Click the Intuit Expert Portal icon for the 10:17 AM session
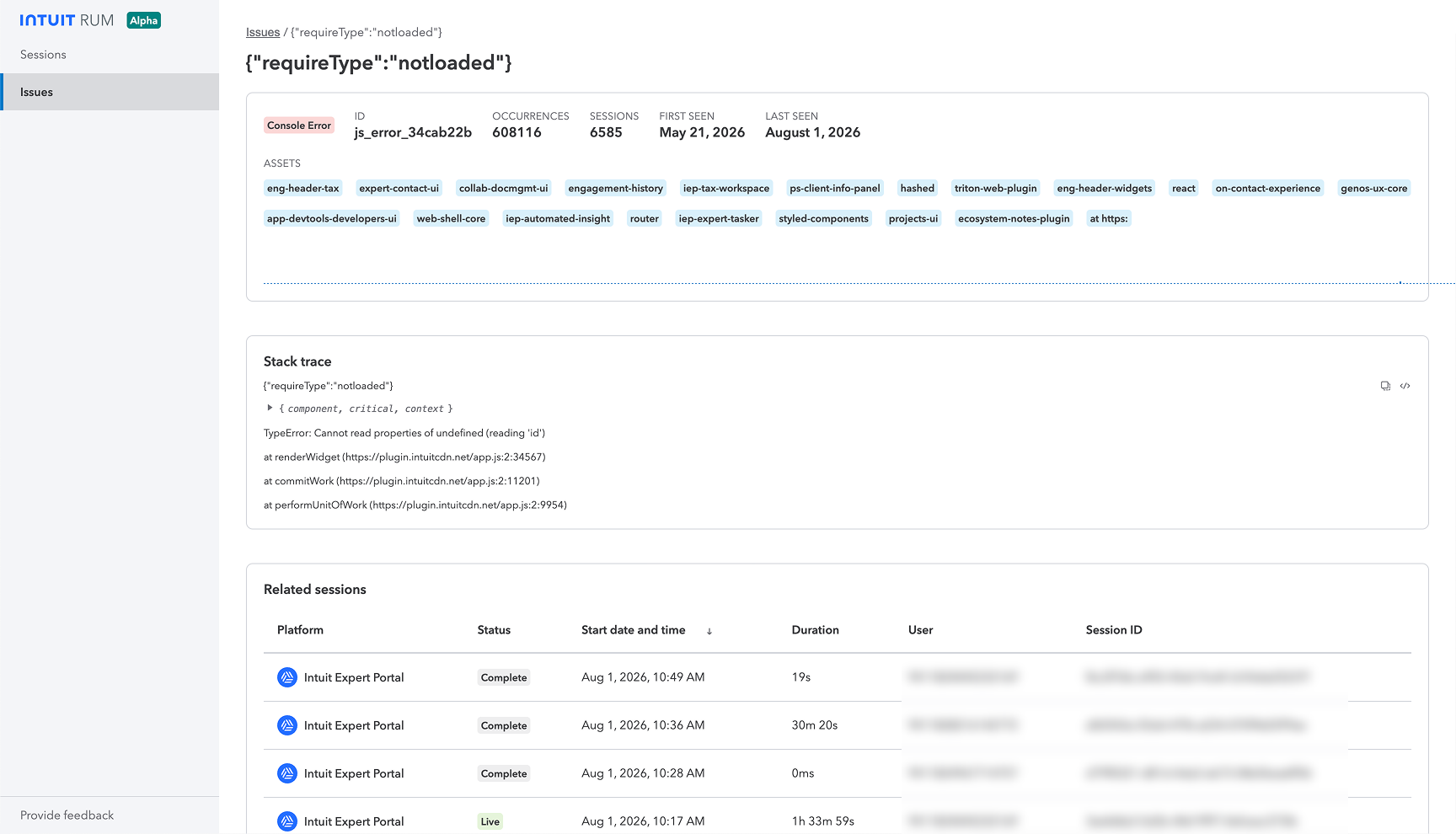This screenshot has width=1456, height=834. pos(287,821)
